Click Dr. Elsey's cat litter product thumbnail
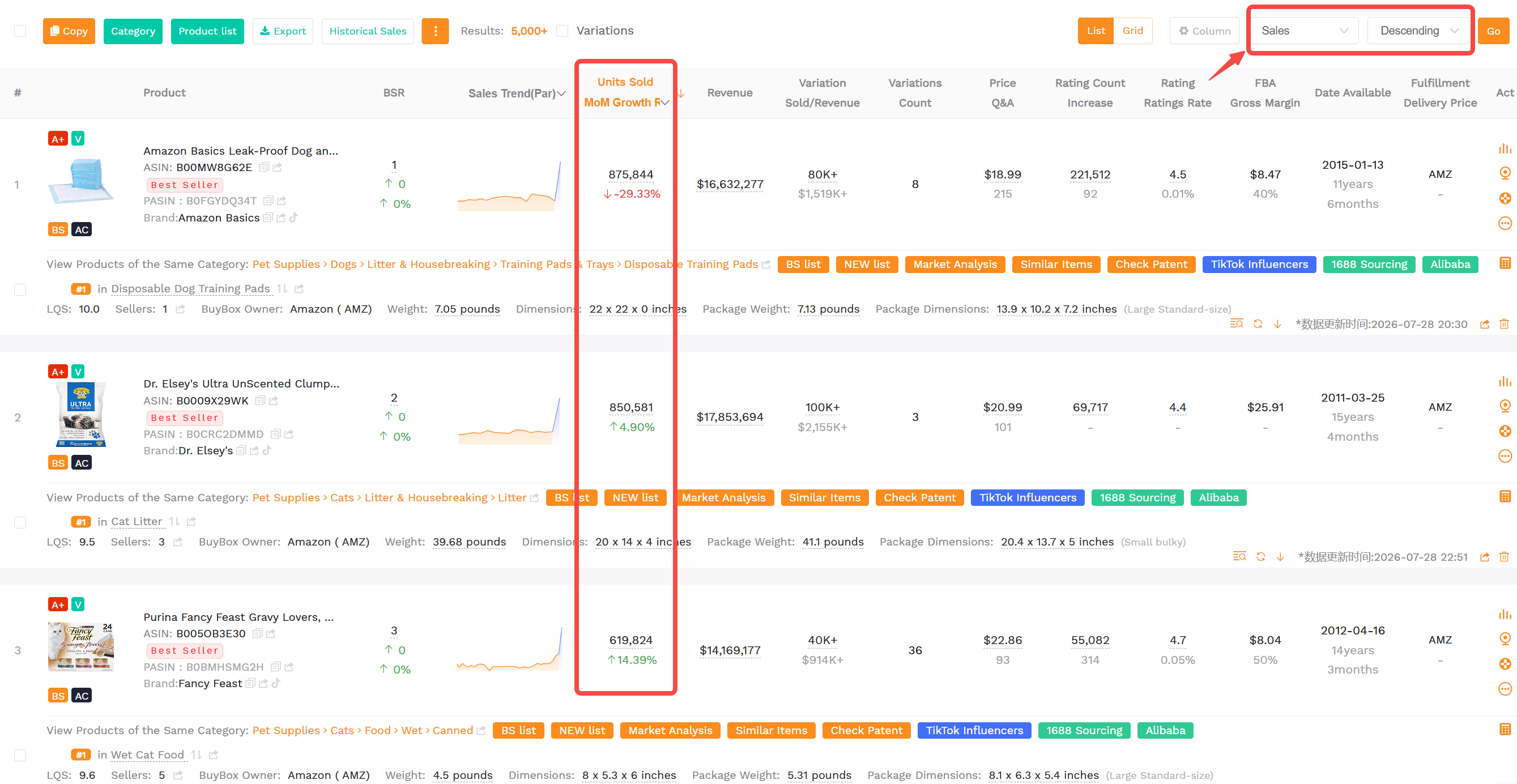 [x=80, y=414]
